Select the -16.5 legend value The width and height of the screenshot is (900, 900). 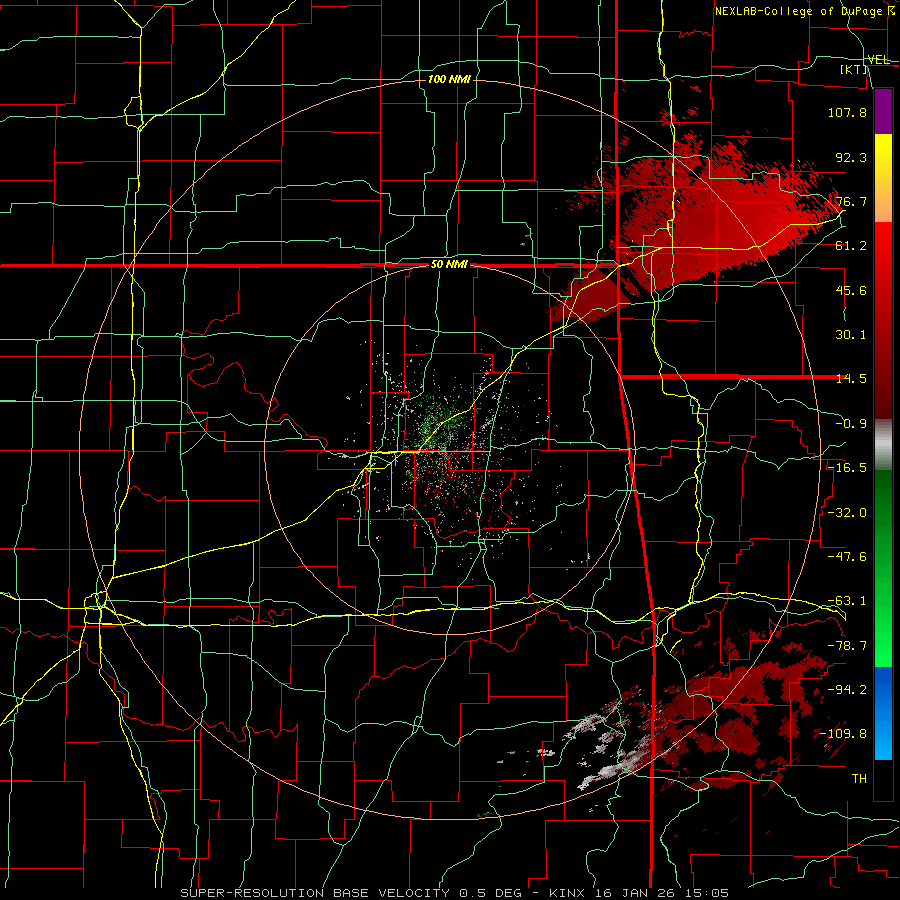coord(847,468)
